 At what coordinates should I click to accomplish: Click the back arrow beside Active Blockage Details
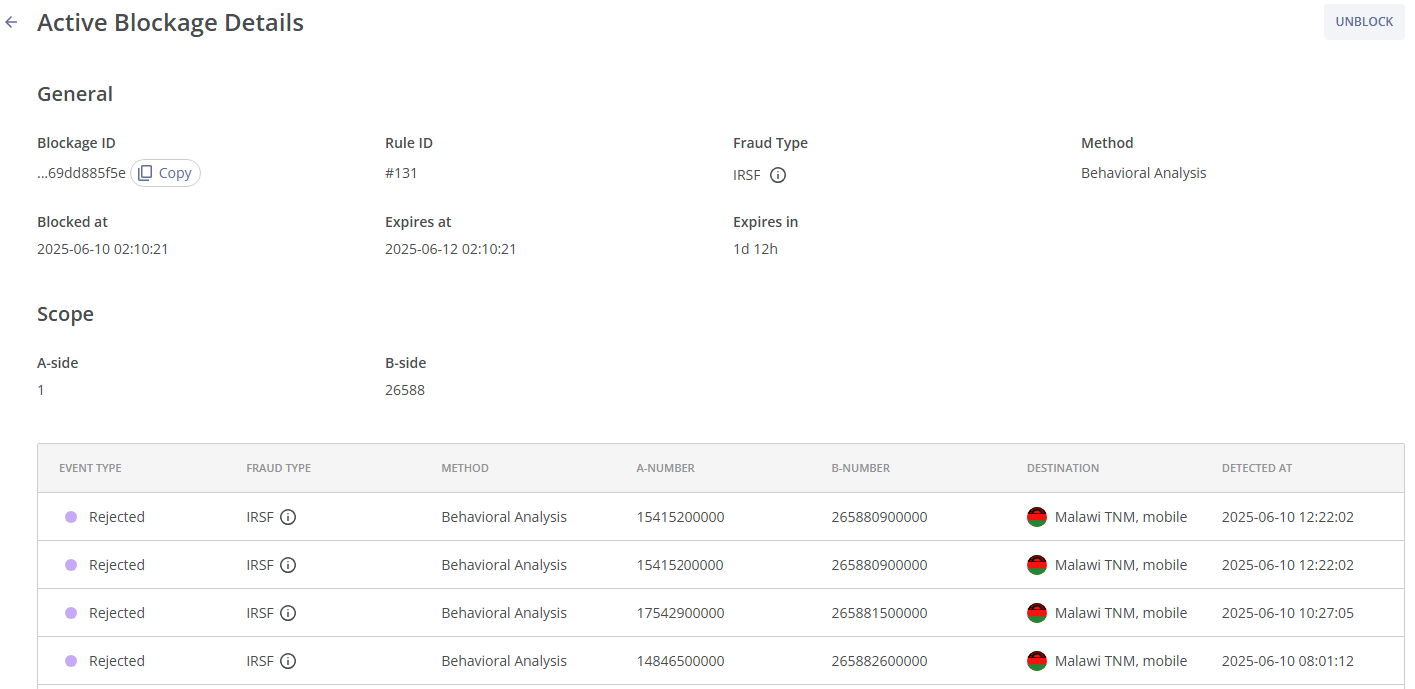coord(12,22)
